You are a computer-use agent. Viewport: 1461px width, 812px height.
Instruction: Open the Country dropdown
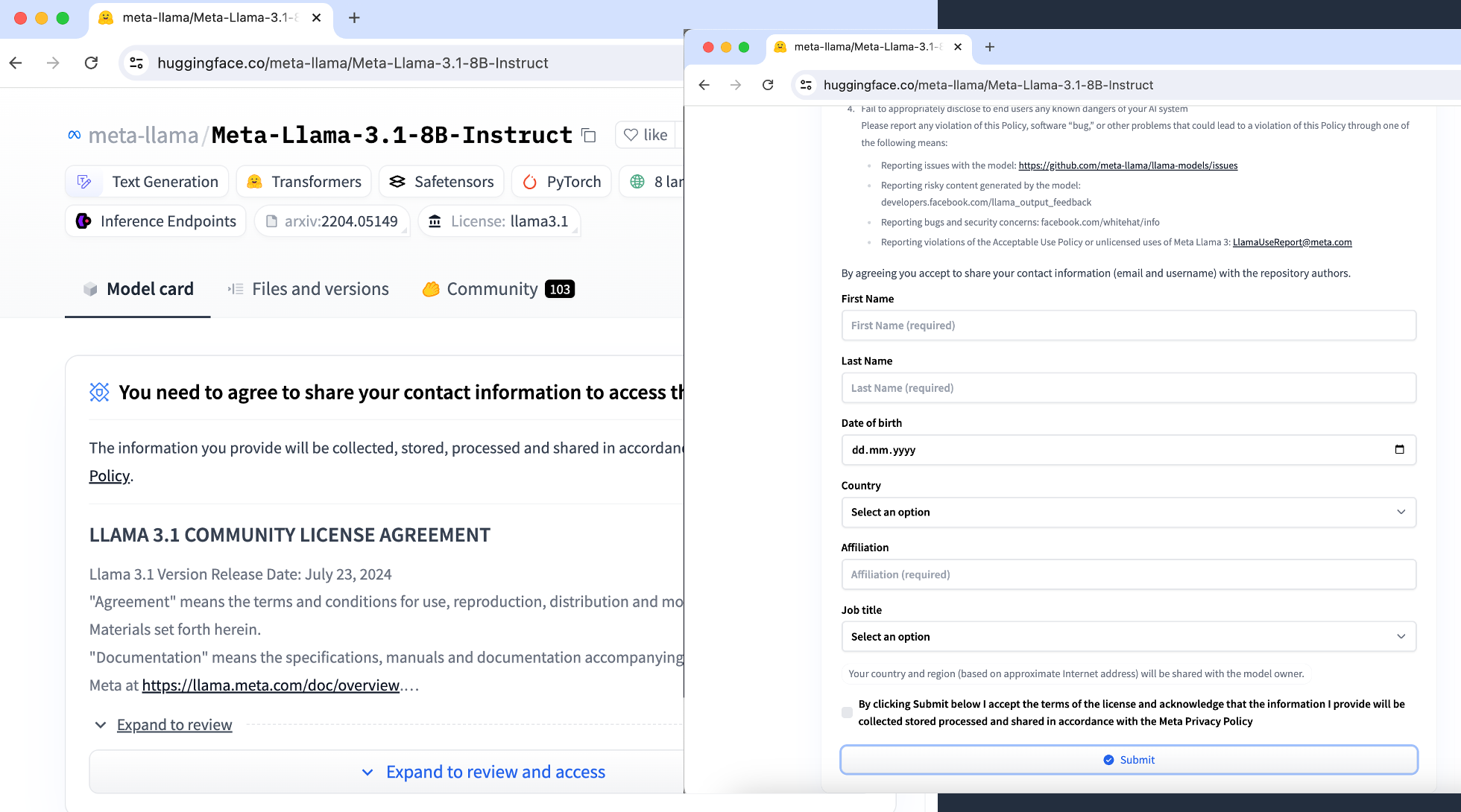pyautogui.click(x=1129, y=512)
